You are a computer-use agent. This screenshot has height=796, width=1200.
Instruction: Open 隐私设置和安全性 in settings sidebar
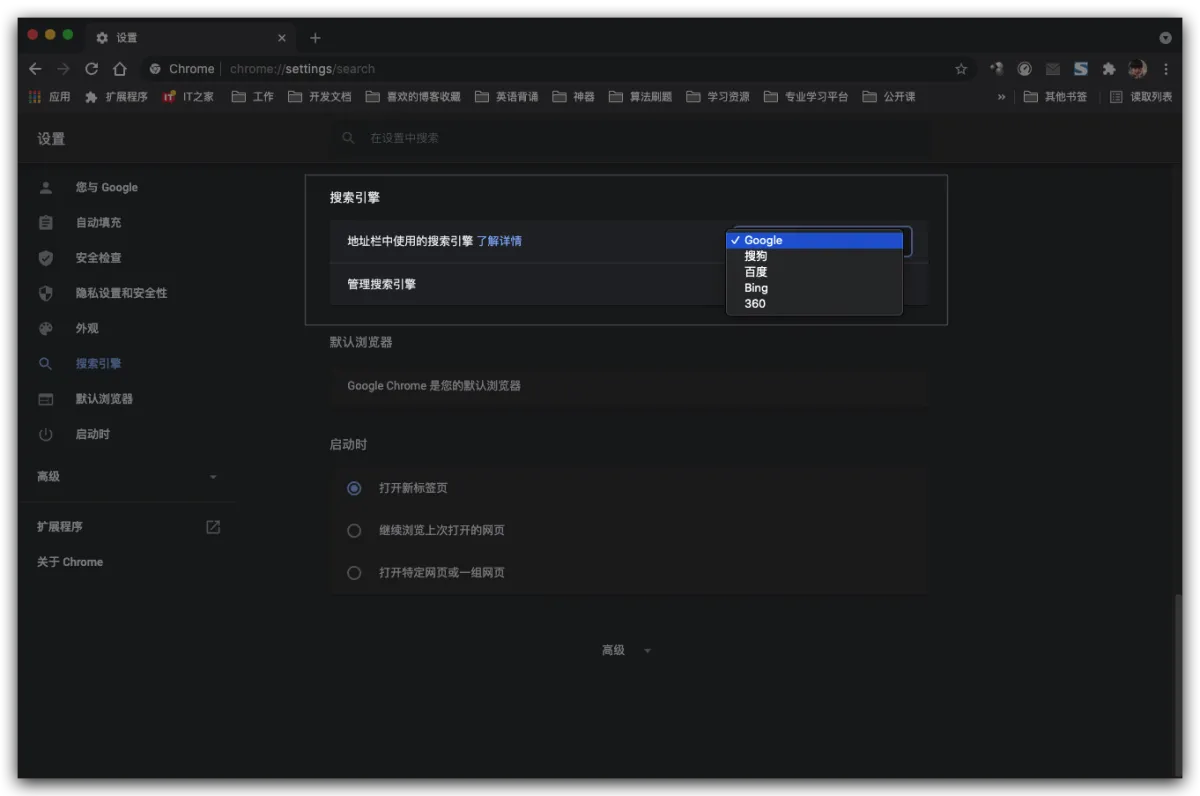121,293
